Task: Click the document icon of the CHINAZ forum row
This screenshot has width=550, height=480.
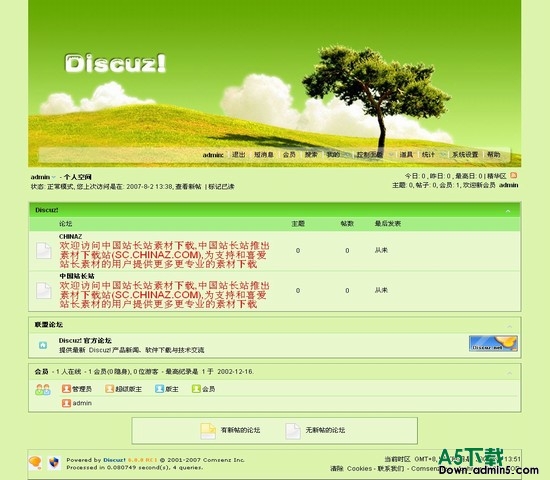Action: [43, 251]
